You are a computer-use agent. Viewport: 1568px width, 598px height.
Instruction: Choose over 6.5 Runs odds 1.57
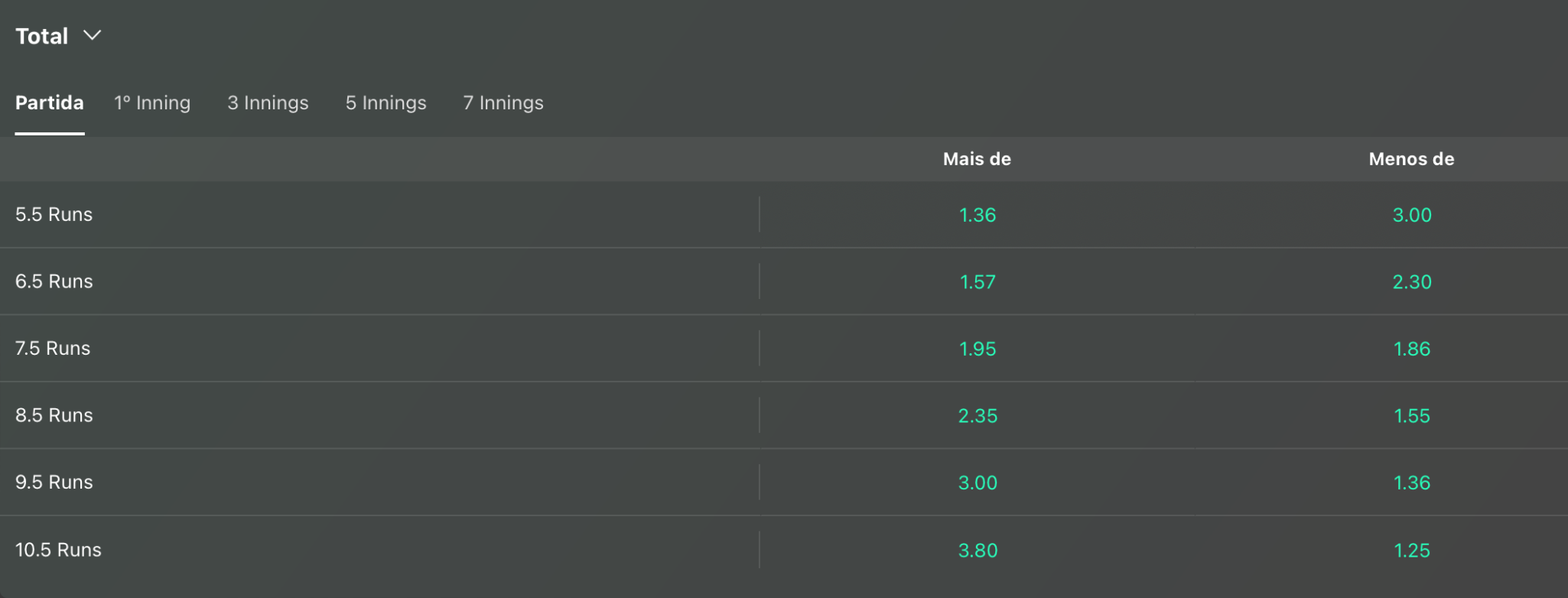pyautogui.click(x=978, y=281)
